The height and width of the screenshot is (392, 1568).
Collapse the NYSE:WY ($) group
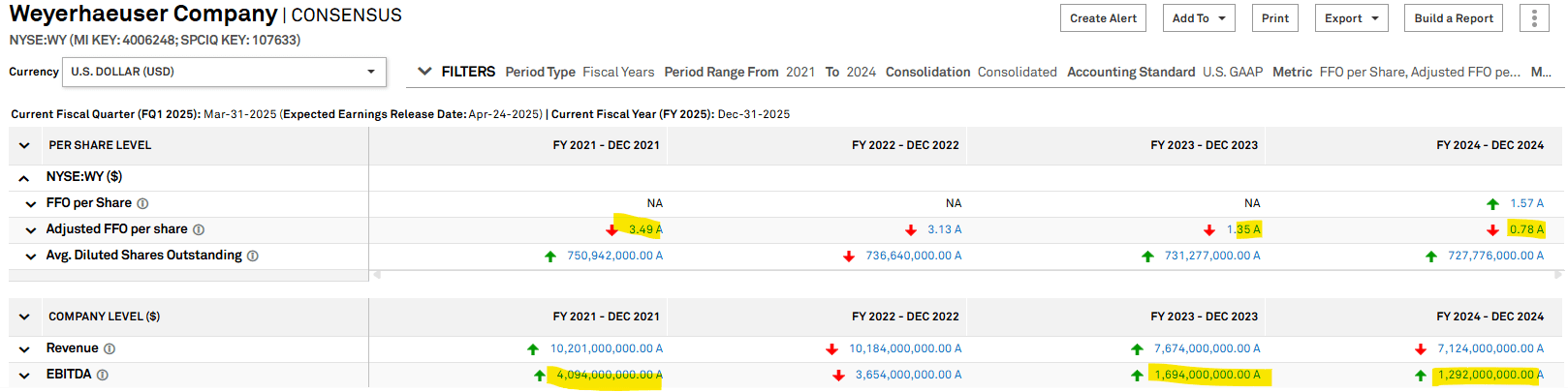click(x=24, y=178)
